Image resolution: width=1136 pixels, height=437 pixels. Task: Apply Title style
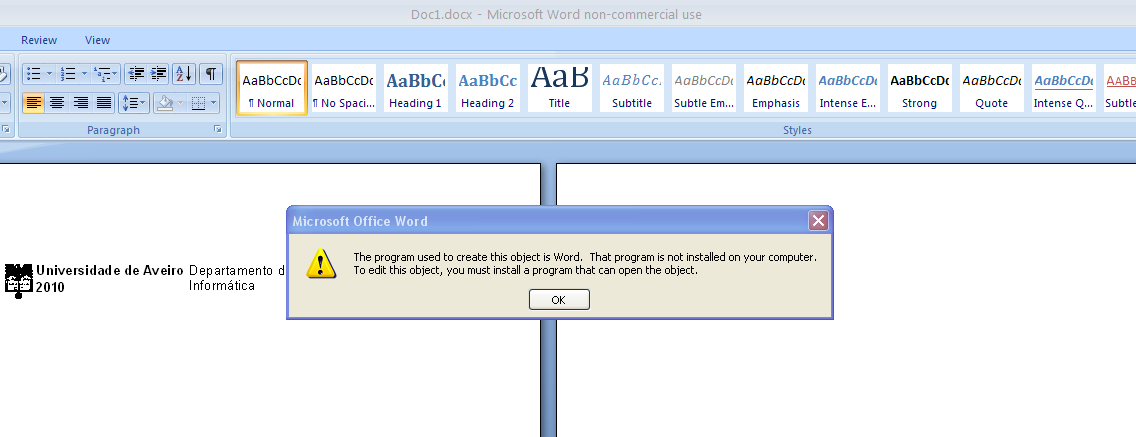[x=559, y=88]
